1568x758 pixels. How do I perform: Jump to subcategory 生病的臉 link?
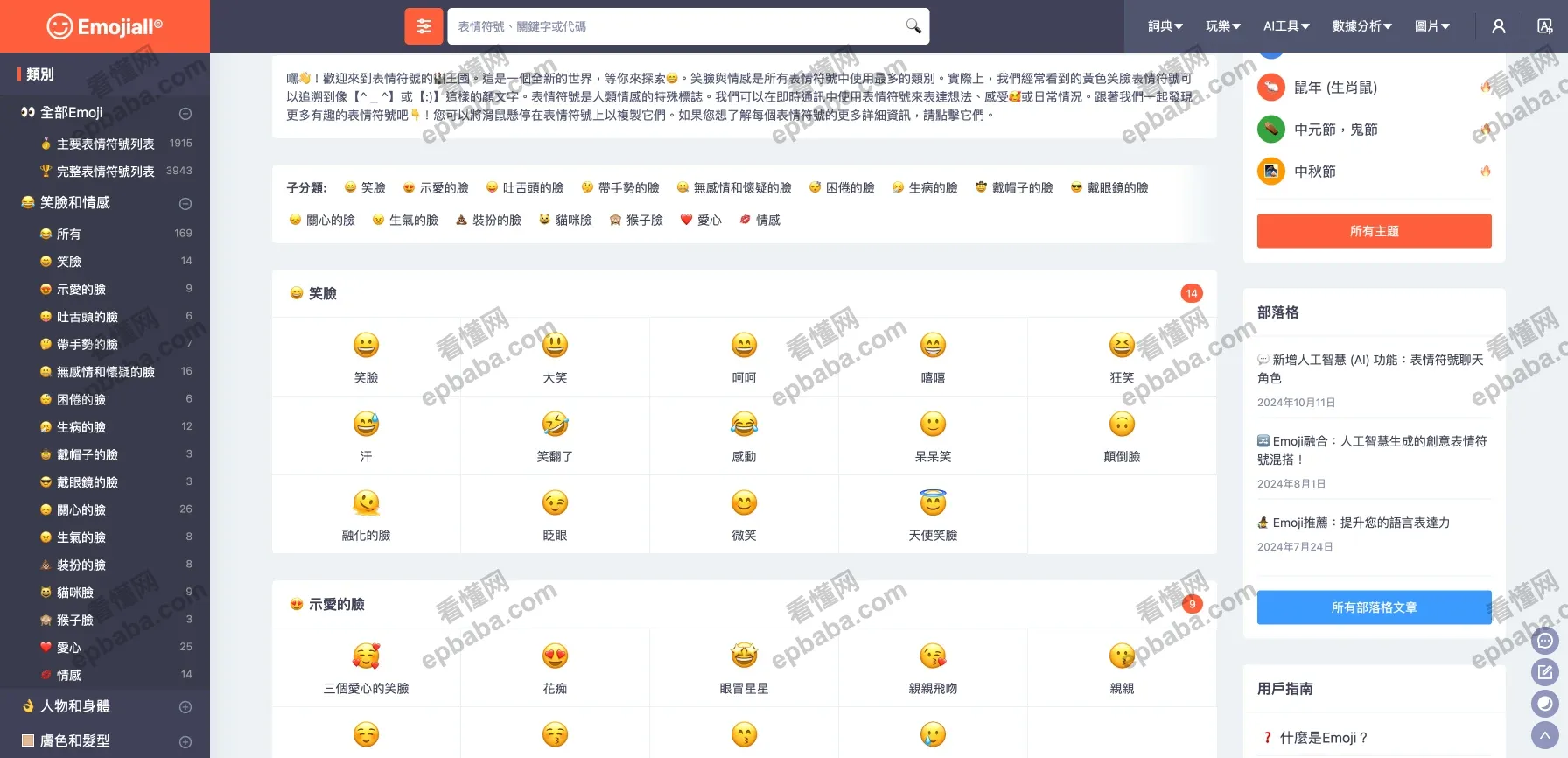tap(924, 187)
